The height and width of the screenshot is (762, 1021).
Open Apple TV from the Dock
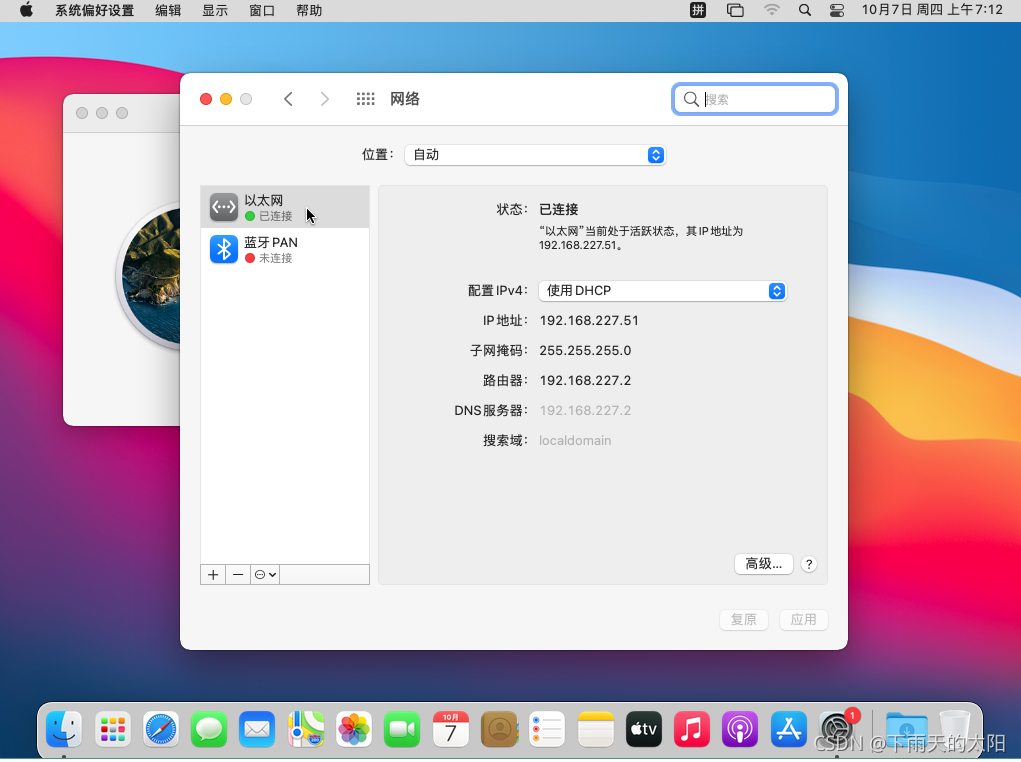pos(644,729)
